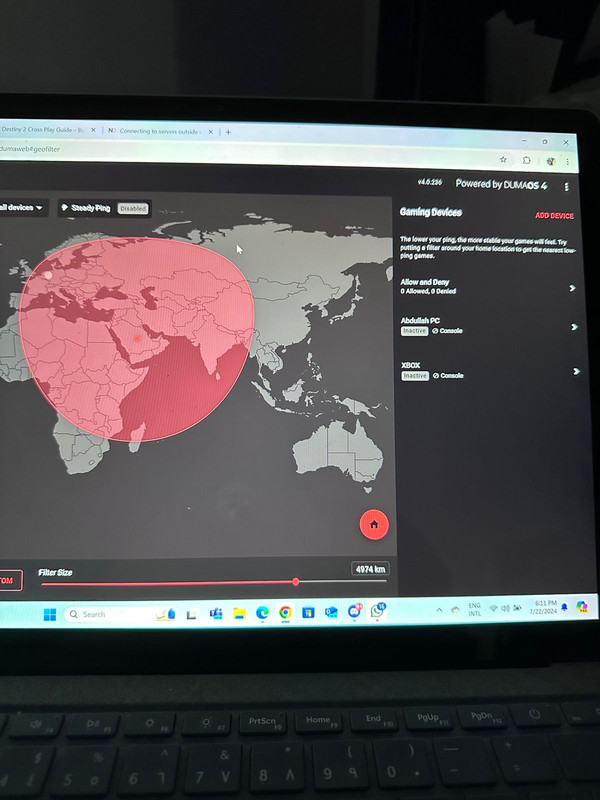This screenshot has width=600, height=800.
Task: Click the Console label under Abdullah PC
Action: coord(447,331)
